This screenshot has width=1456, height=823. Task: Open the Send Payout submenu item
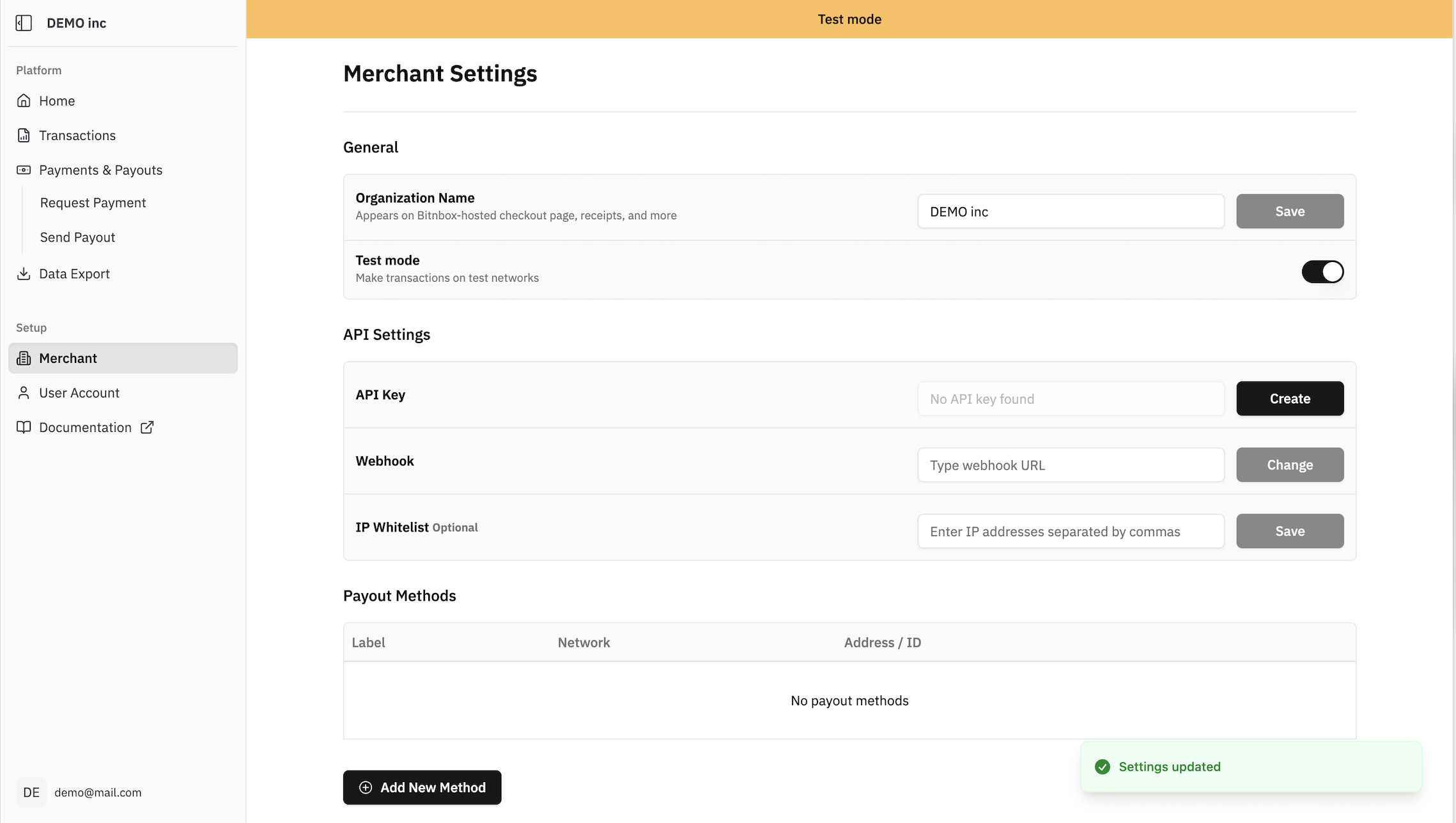coord(77,237)
